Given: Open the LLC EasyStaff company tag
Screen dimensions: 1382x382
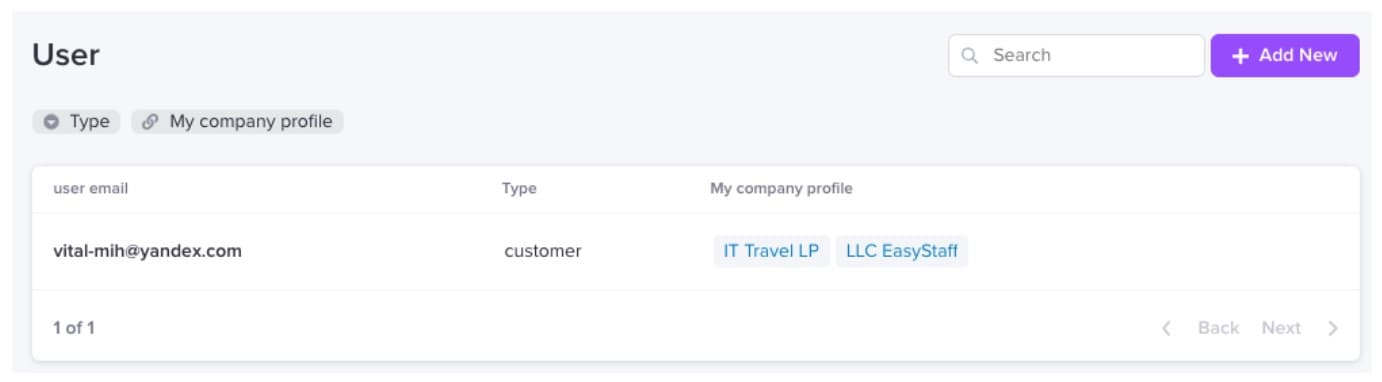Looking at the screenshot, I should pyautogui.click(x=902, y=251).
